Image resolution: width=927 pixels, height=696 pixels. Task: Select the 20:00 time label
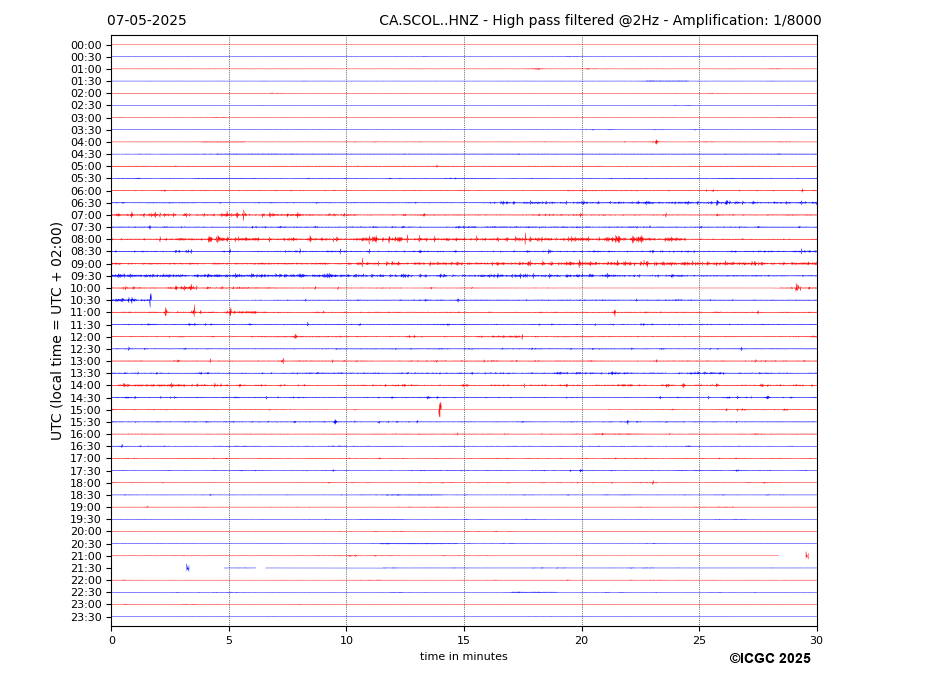pos(86,532)
